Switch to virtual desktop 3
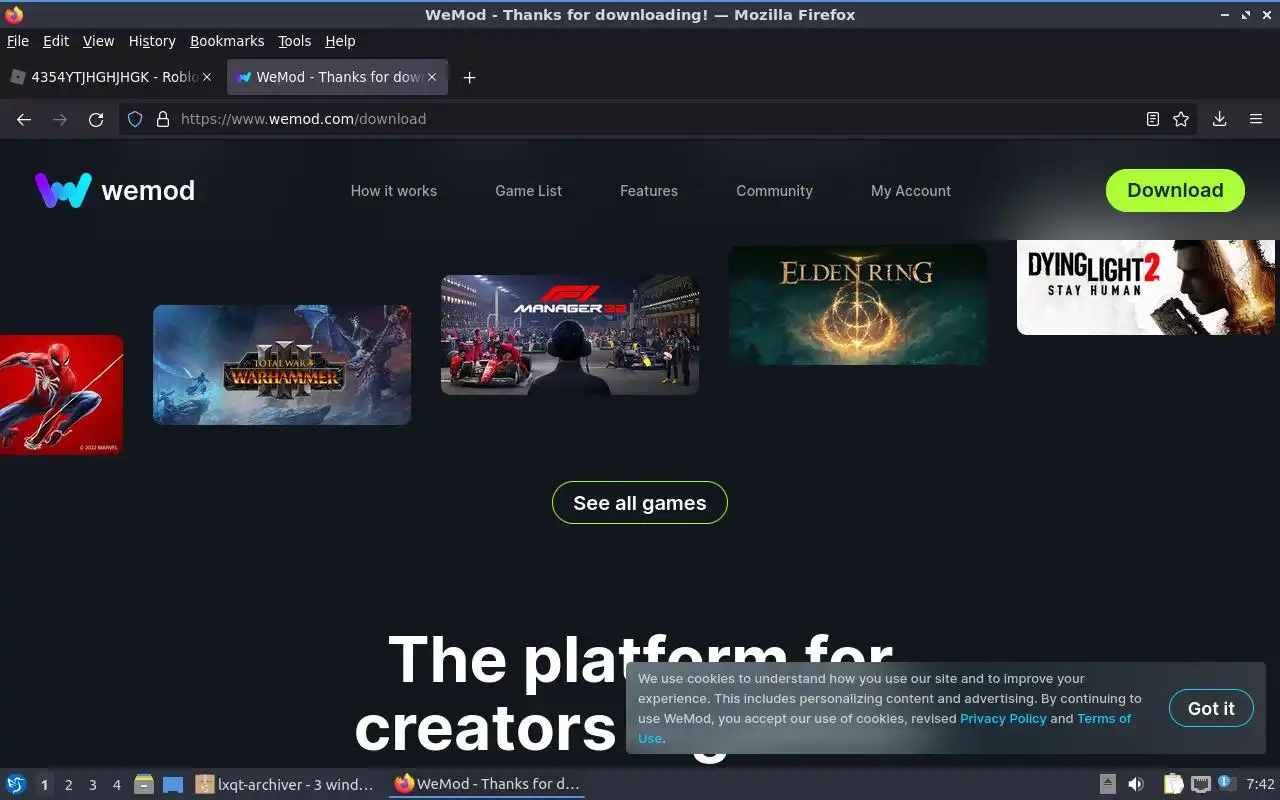 pos(92,785)
